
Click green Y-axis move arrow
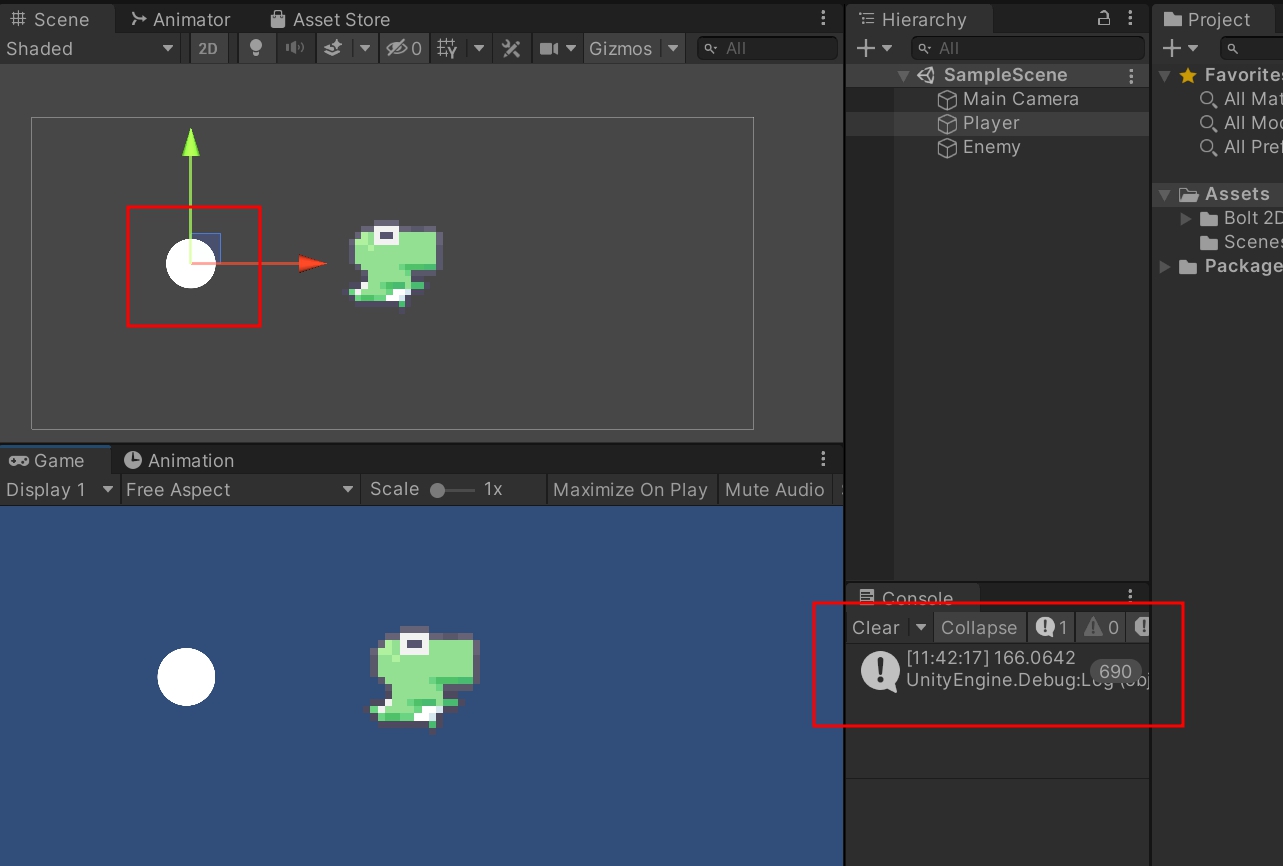[191, 142]
